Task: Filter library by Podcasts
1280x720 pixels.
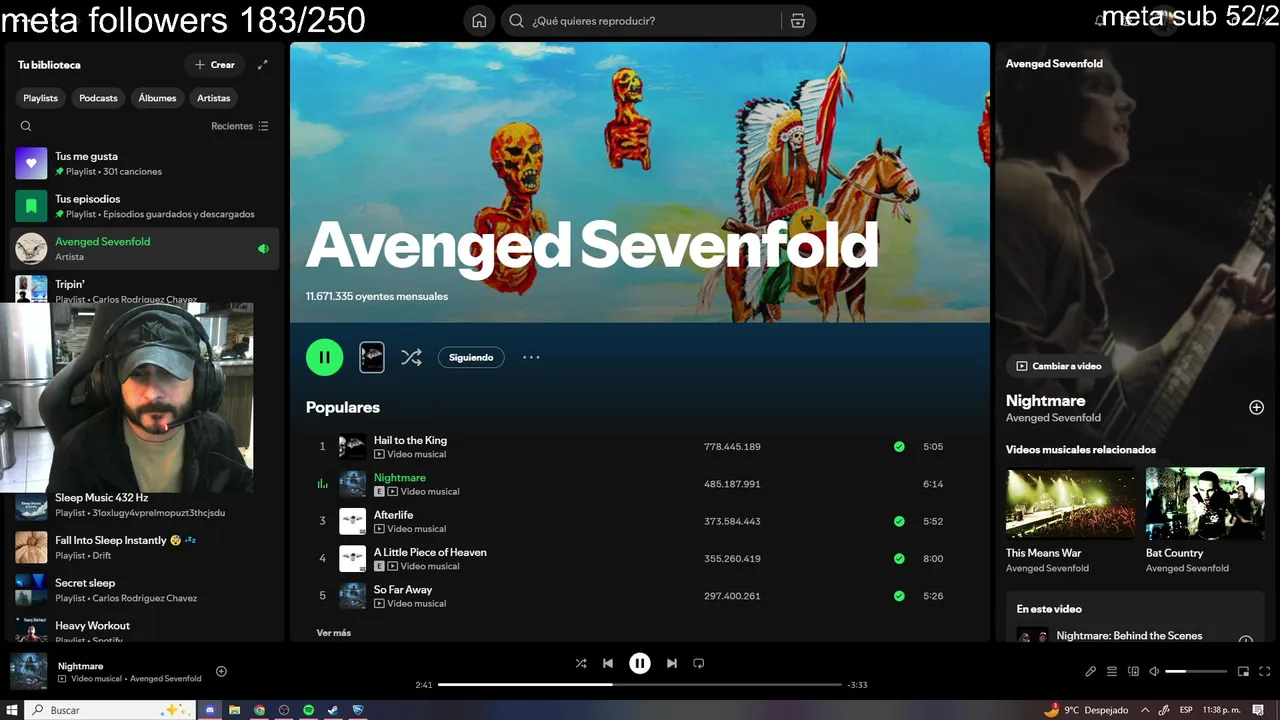Action: (98, 98)
